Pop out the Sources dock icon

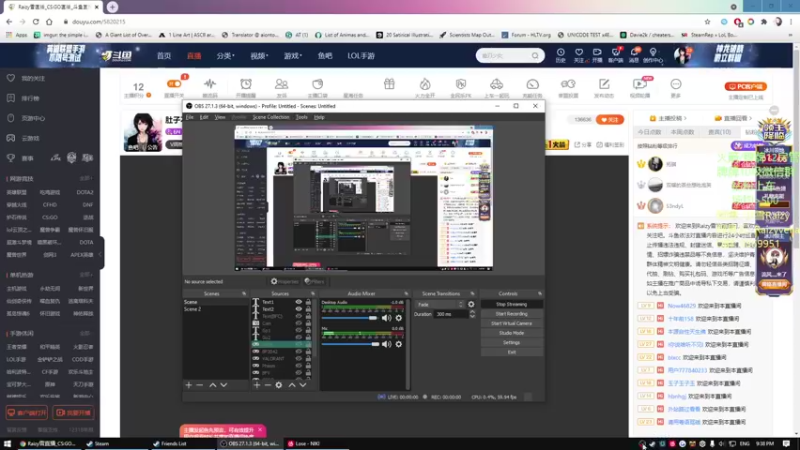[x=312, y=294]
